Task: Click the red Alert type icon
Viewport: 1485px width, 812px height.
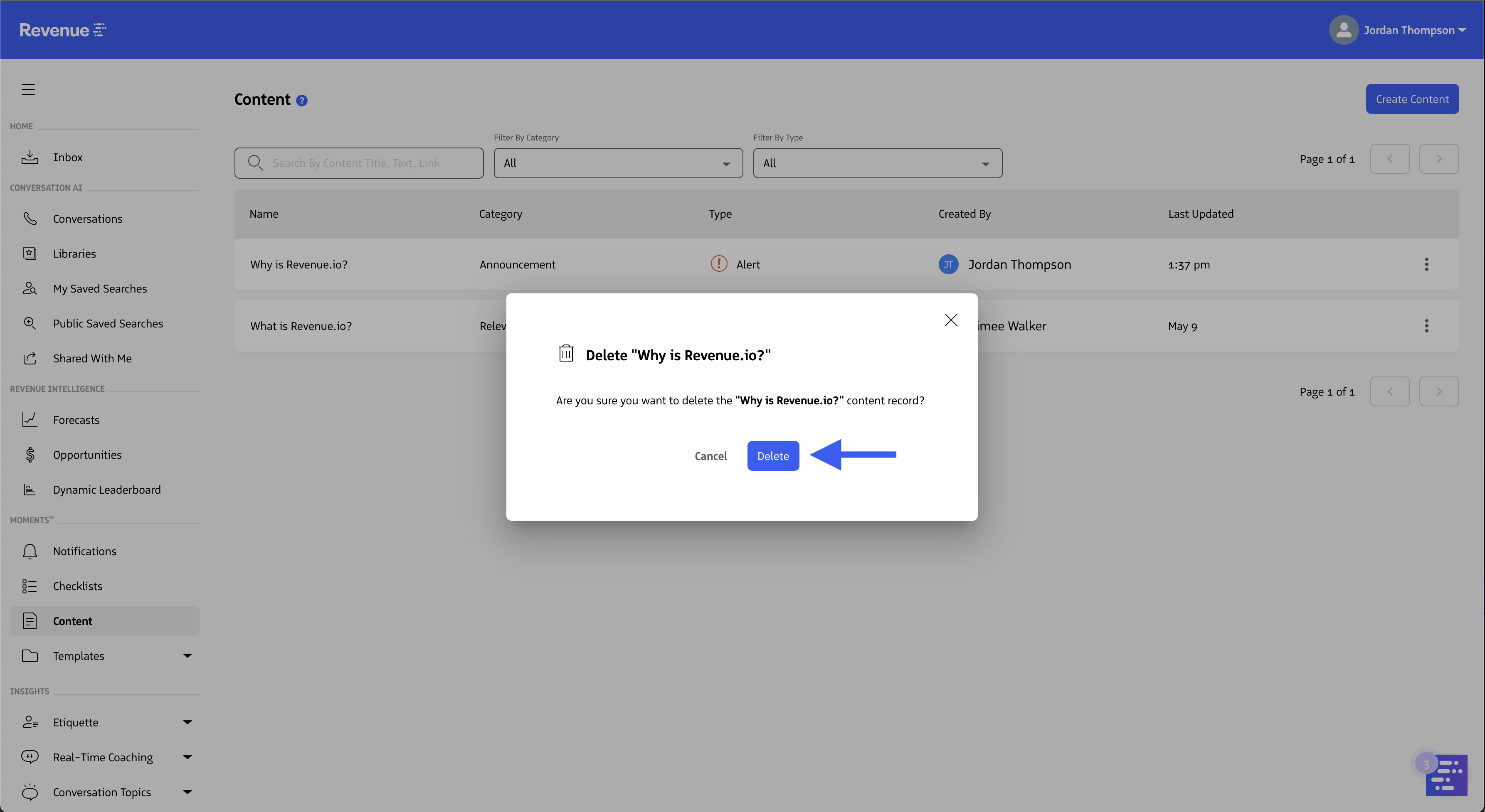Action: coord(719,264)
